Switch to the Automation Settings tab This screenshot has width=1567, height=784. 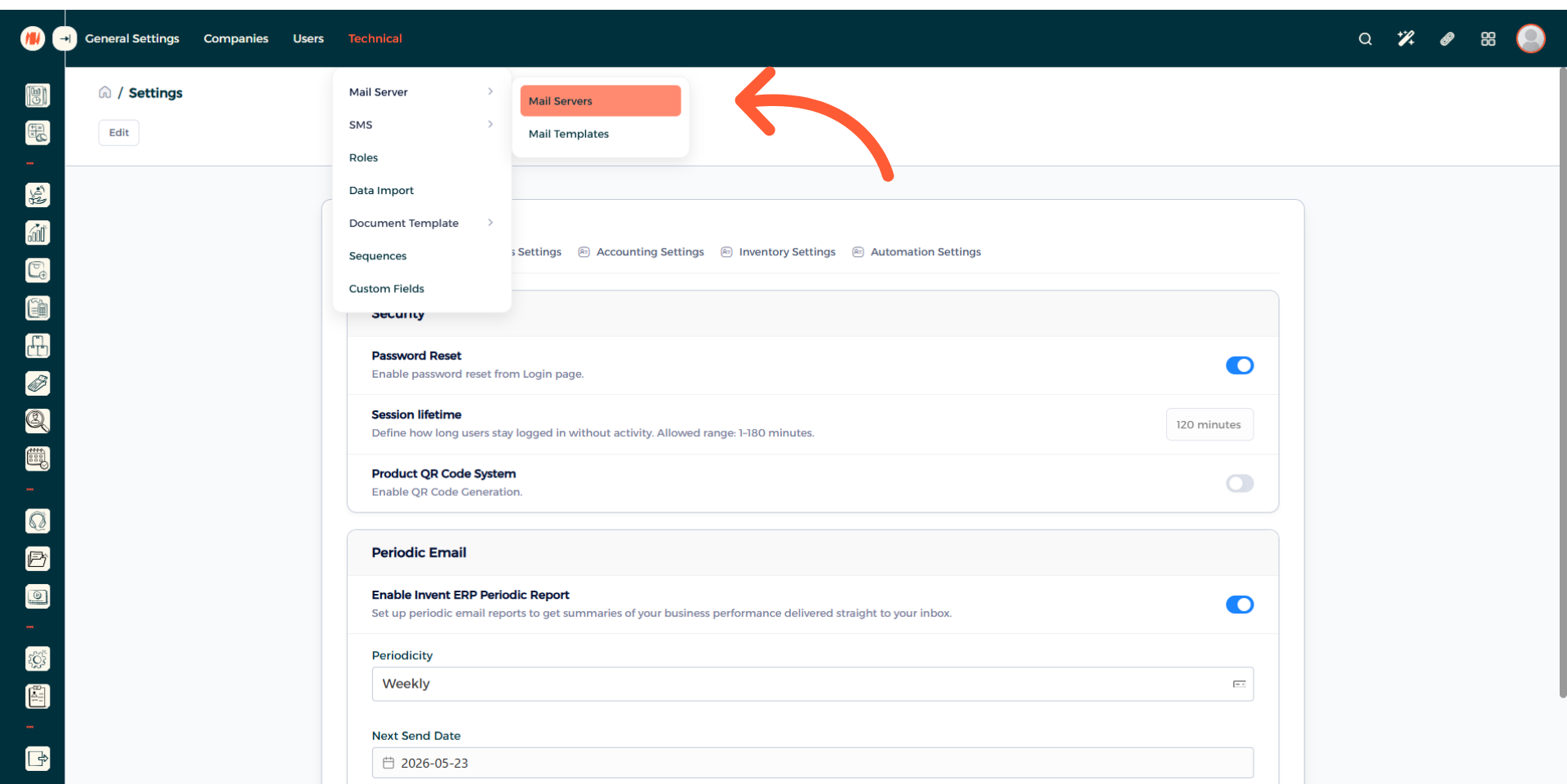pyautogui.click(x=917, y=252)
